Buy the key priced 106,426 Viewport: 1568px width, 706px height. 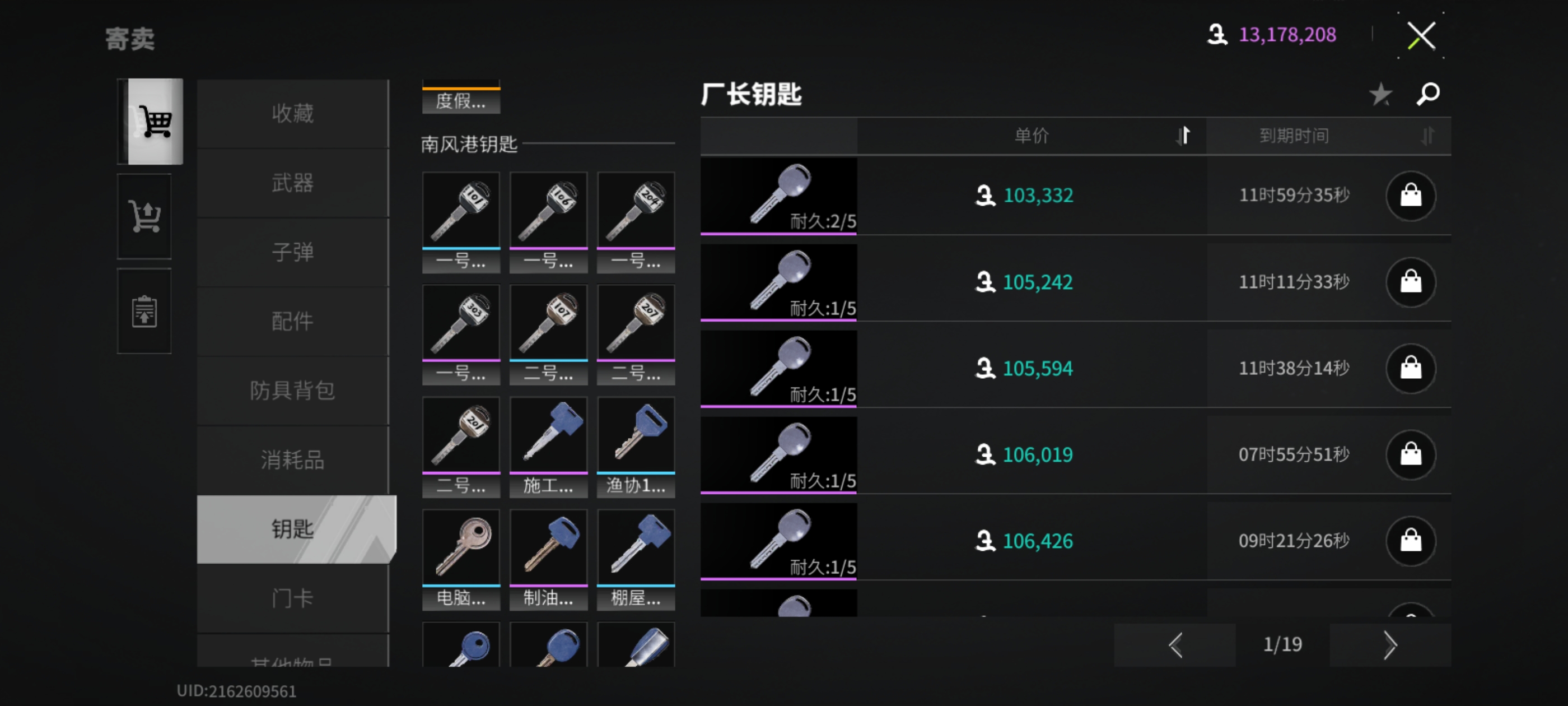1410,541
